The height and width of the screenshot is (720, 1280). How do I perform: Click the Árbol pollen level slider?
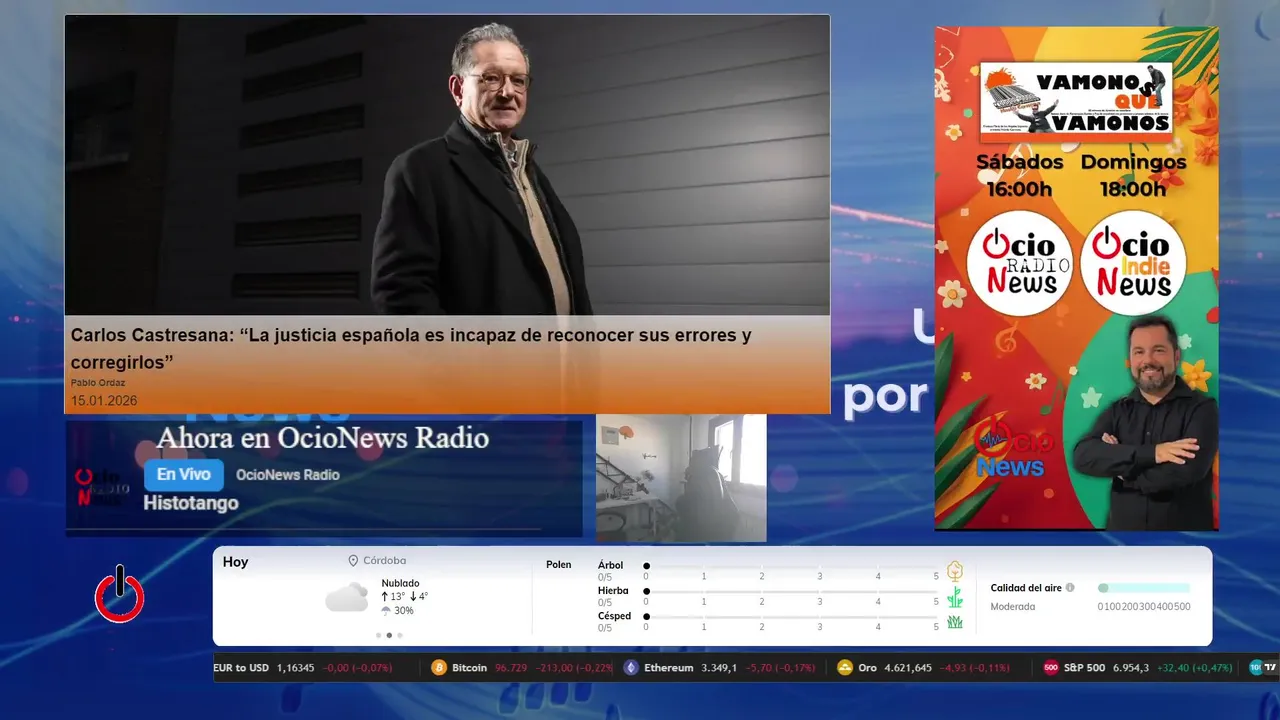[x=792, y=566]
